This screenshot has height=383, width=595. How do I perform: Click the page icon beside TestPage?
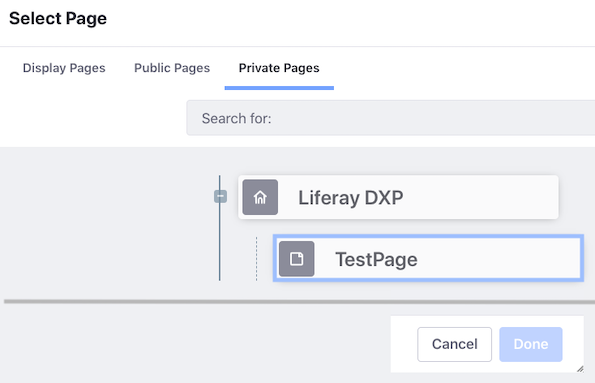tap(296, 259)
